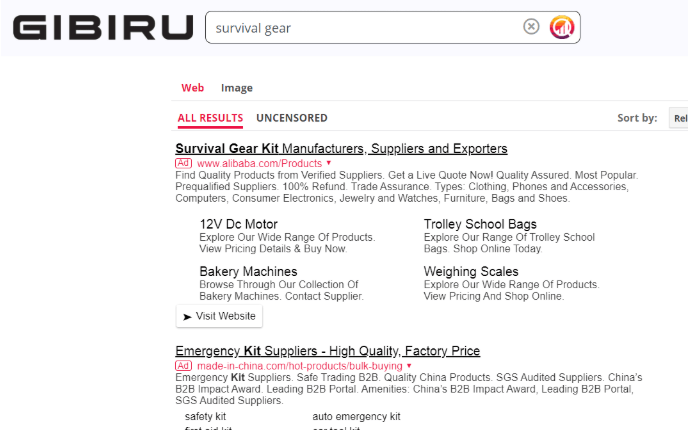This screenshot has height=430, width=688.
Task: Open Emergency Kit Suppliers result title
Action: point(328,351)
